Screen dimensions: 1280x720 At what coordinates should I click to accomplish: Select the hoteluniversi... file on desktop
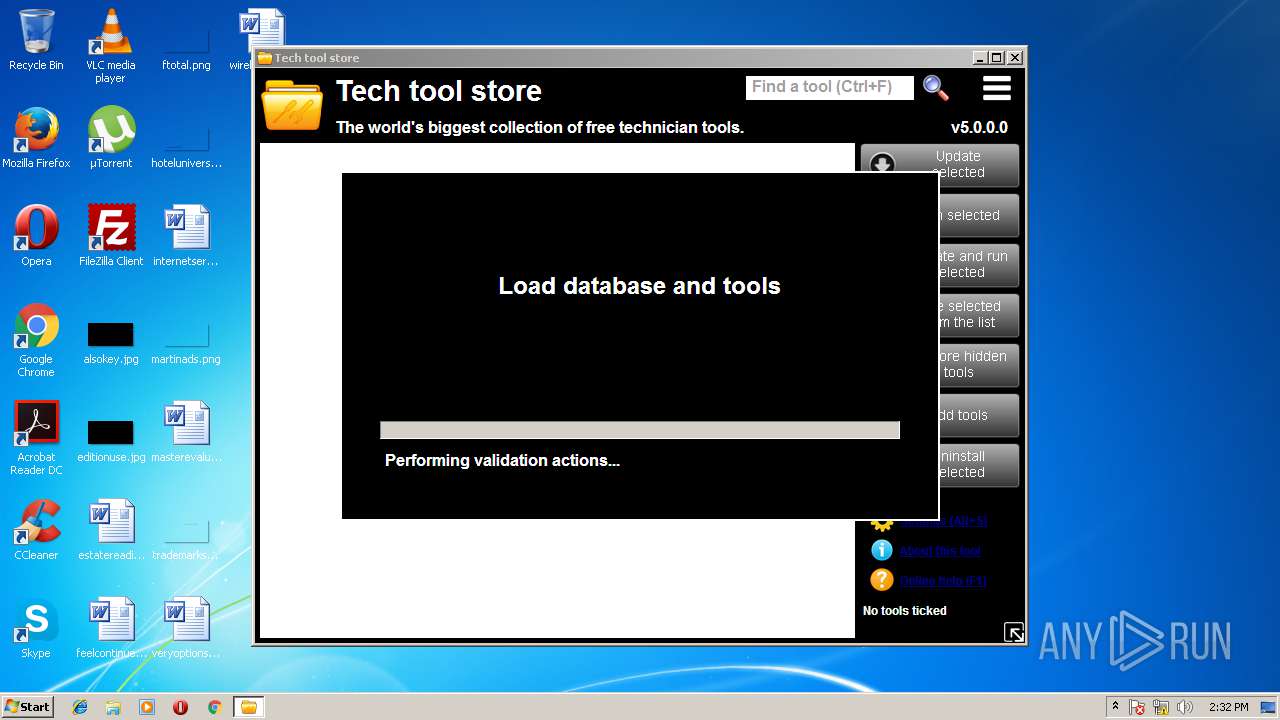pyautogui.click(x=186, y=147)
